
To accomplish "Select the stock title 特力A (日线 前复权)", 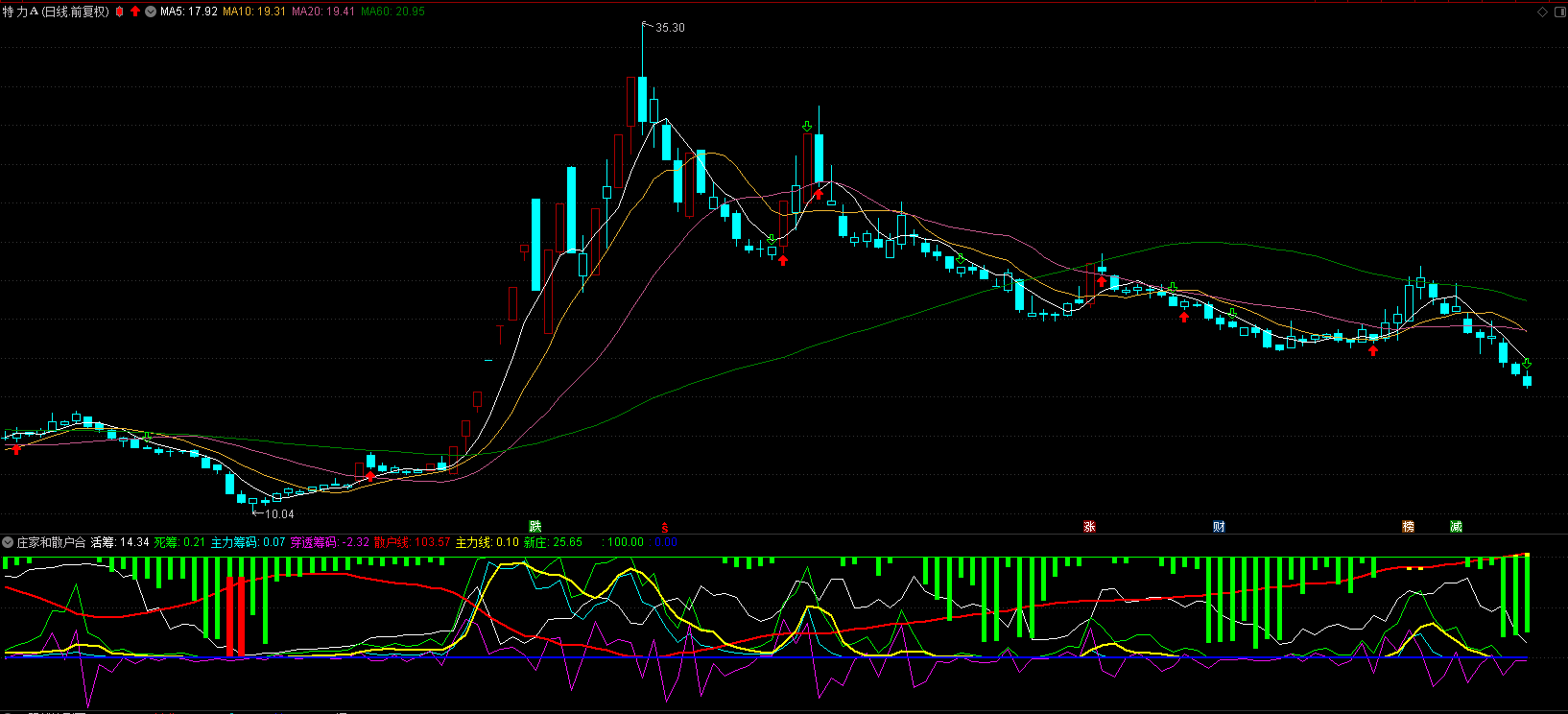I will click(57, 12).
